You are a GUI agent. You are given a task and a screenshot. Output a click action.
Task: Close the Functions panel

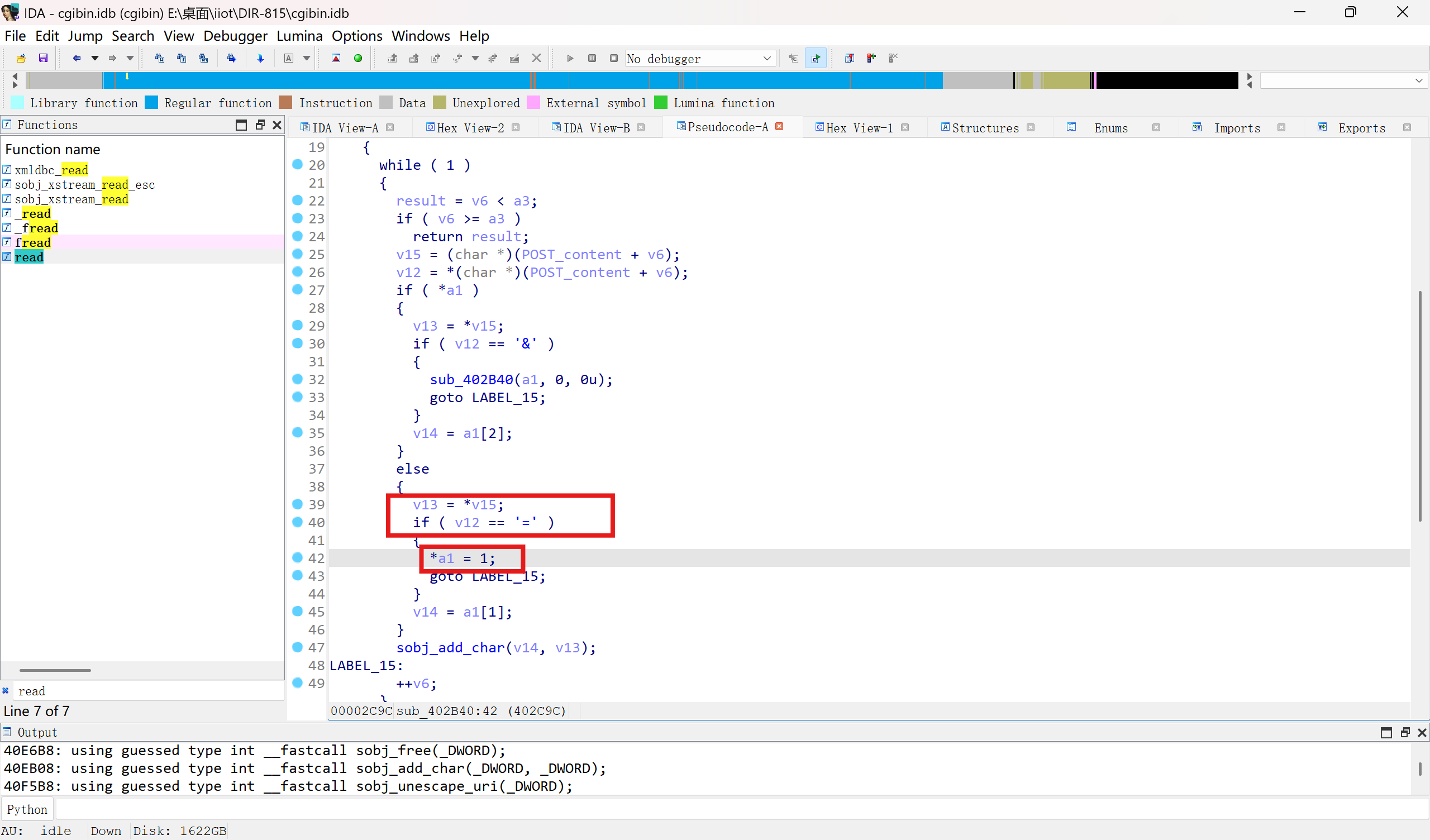(277, 125)
